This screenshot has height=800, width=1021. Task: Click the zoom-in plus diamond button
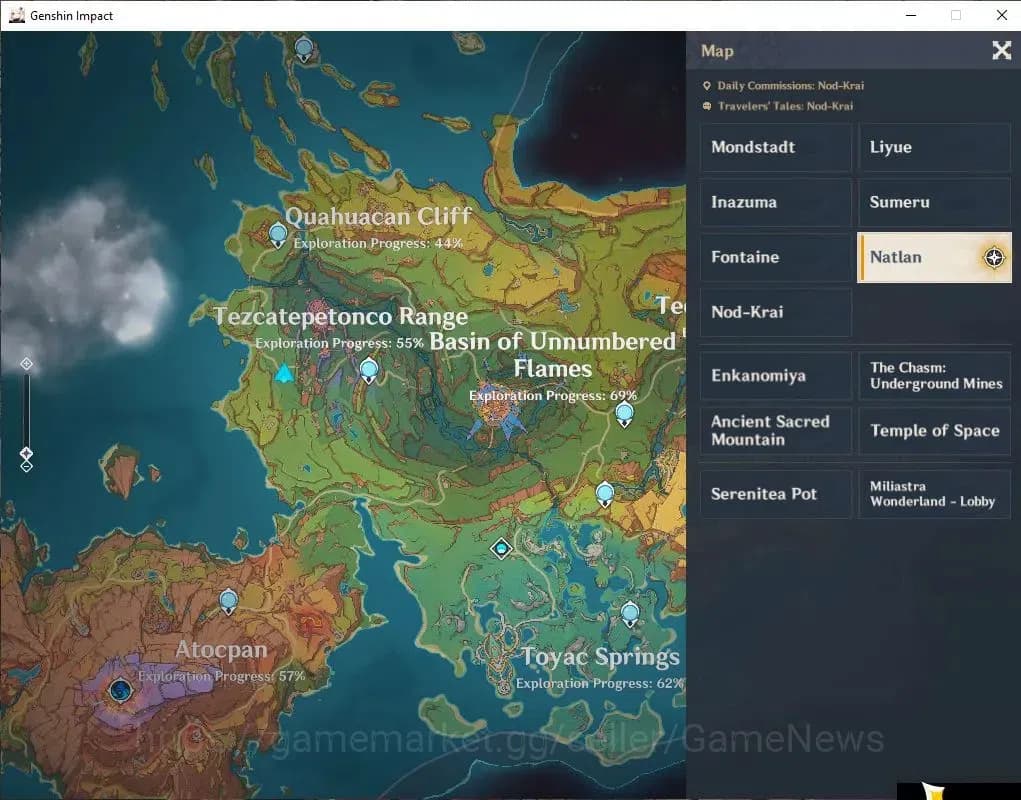coord(27,363)
